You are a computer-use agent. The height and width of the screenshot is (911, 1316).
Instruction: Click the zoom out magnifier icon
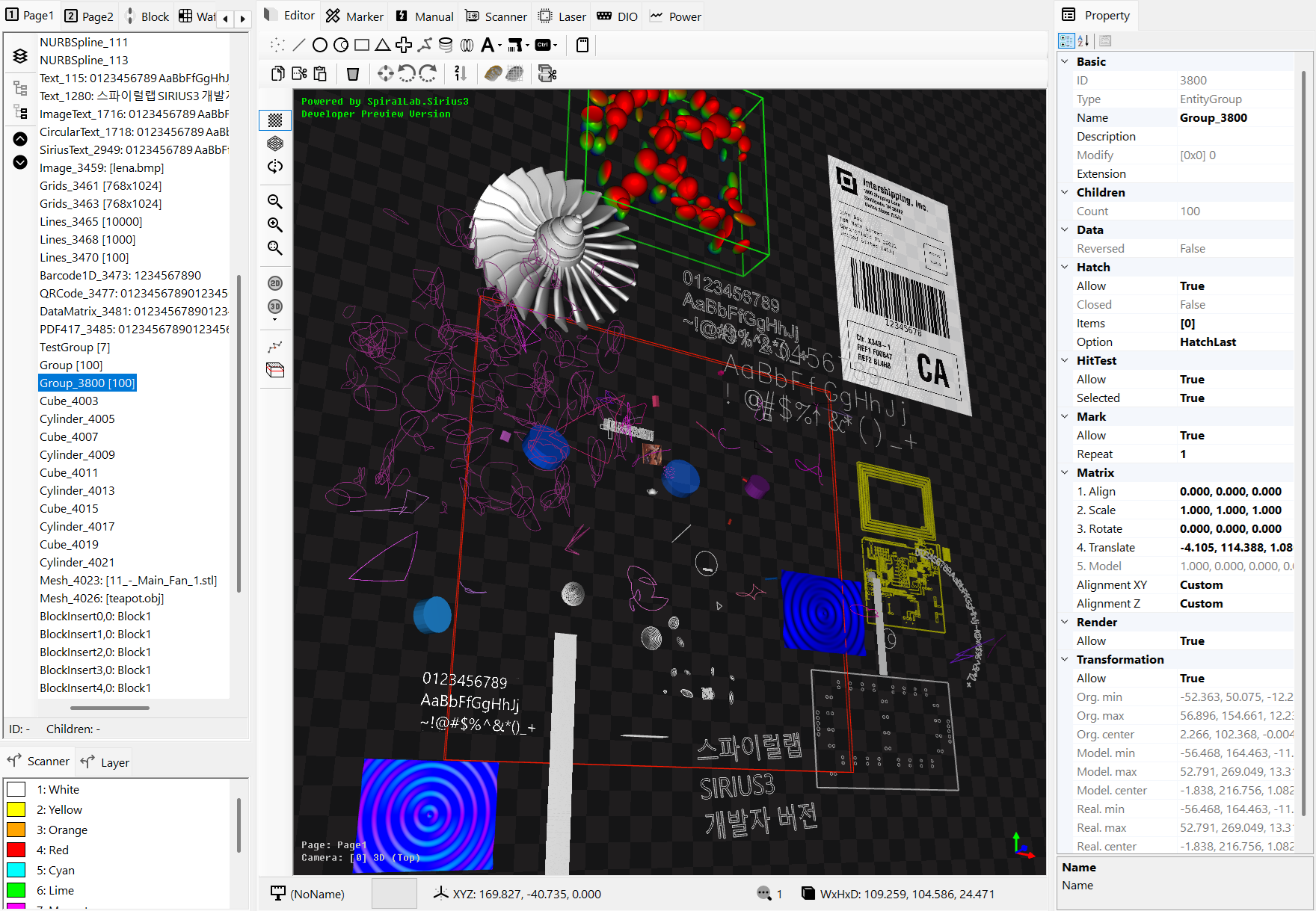tap(275, 202)
